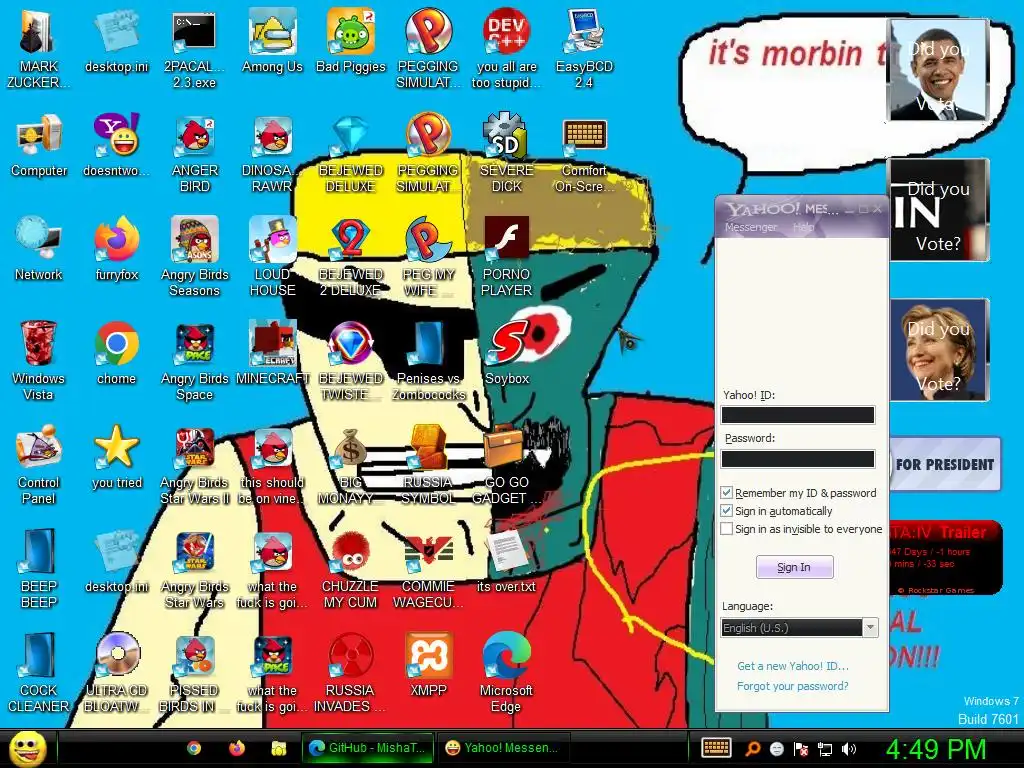Open the its over.txt file
This screenshot has height=768, width=1024.
pyautogui.click(x=507, y=562)
